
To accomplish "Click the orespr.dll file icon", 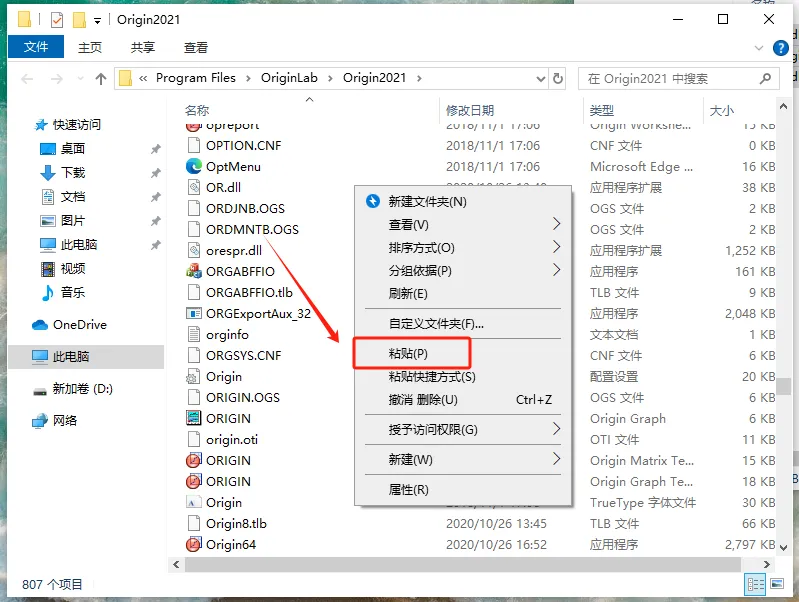I will [194, 250].
